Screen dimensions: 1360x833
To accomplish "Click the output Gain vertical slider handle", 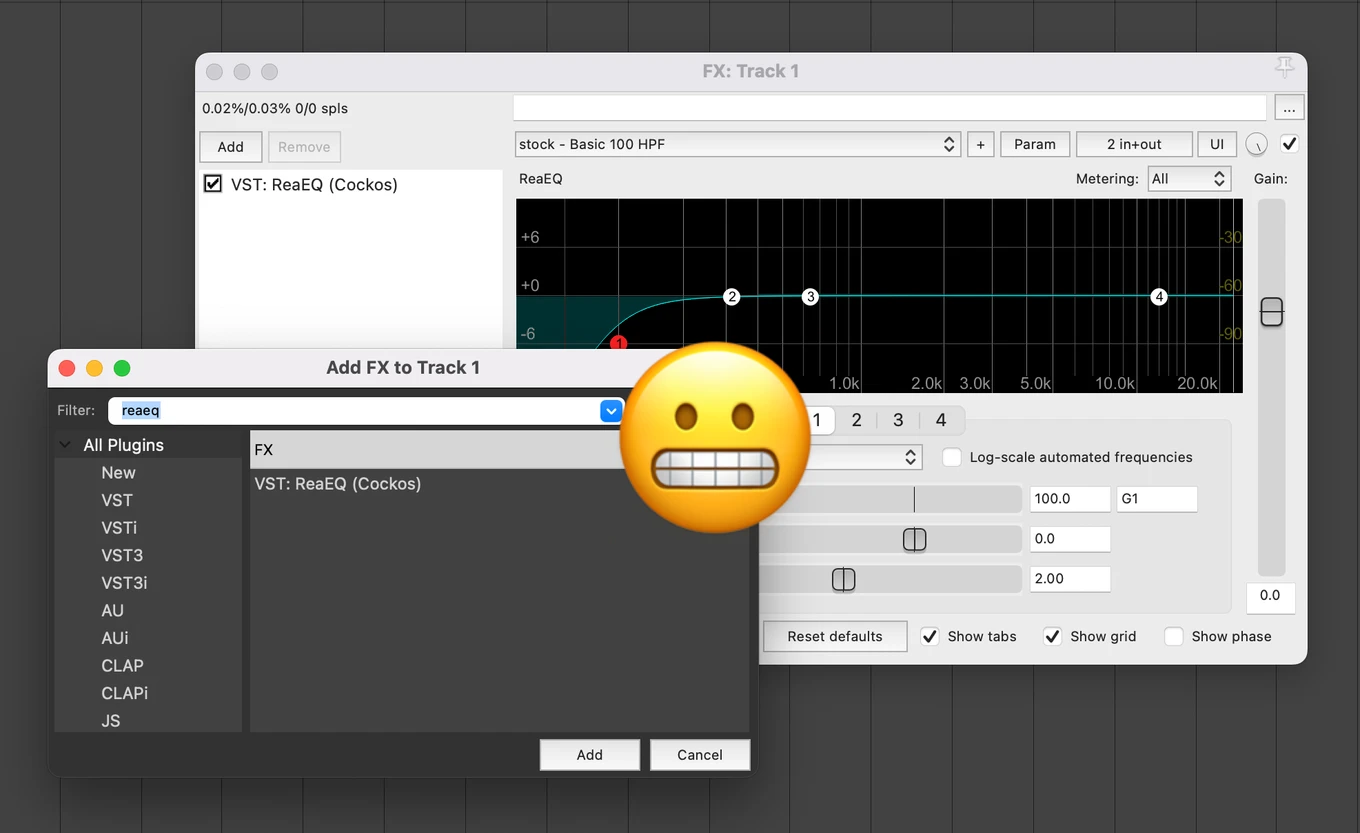I will (1271, 312).
